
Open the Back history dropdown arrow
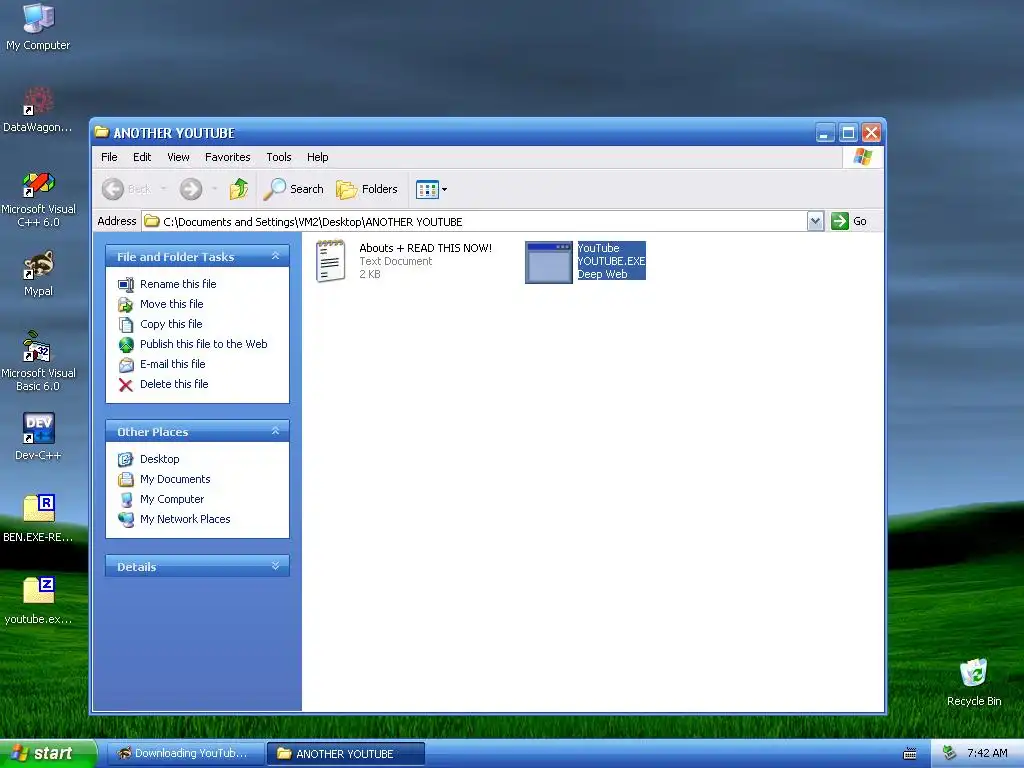[x=163, y=189]
